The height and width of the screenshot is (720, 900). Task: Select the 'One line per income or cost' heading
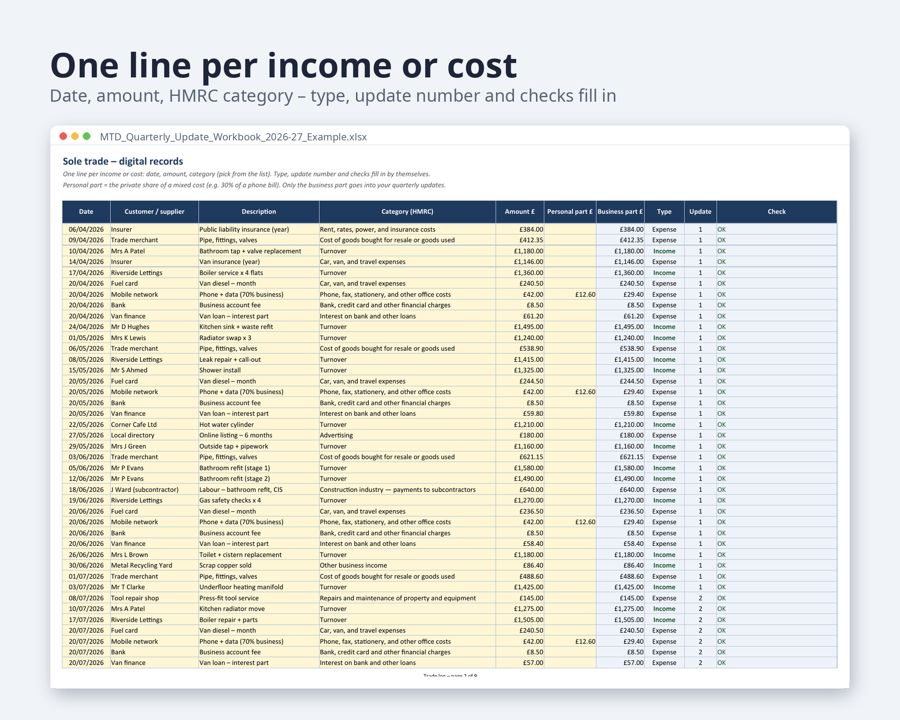point(284,65)
